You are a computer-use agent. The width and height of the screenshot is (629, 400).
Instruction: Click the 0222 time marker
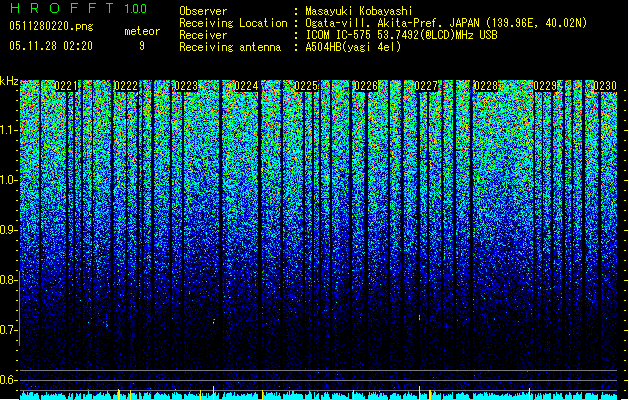point(126,86)
